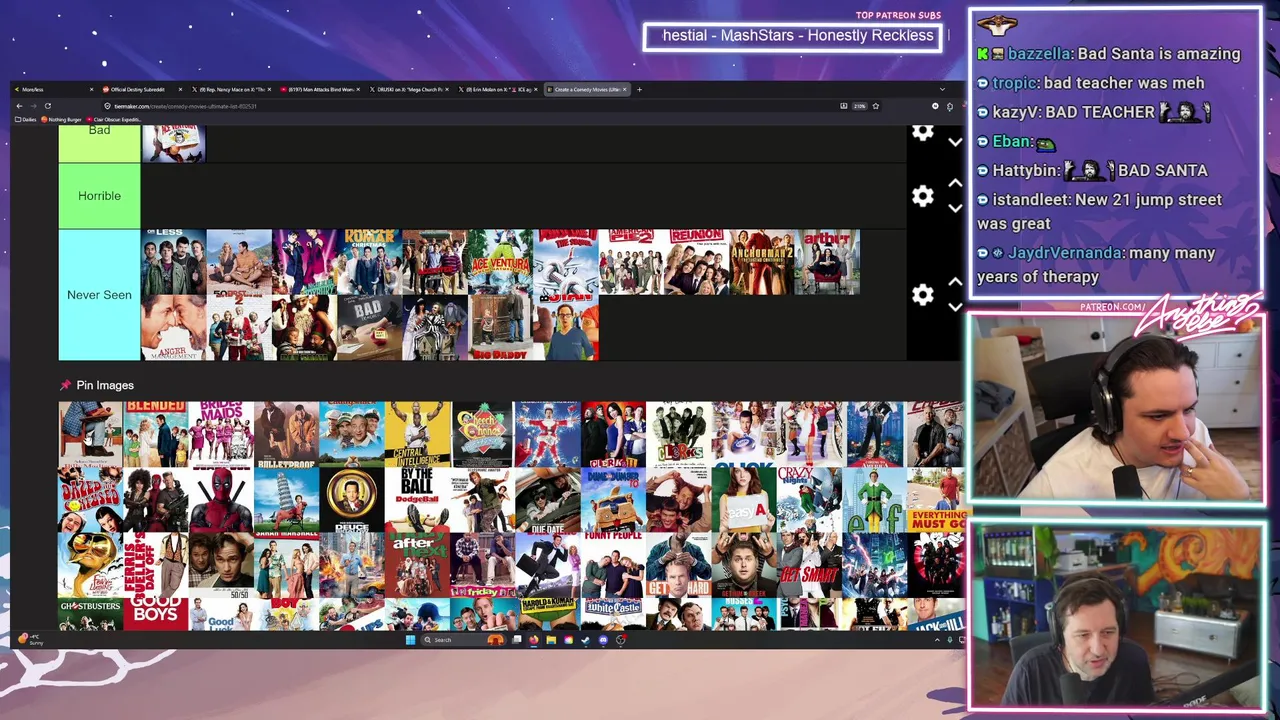Select the Due Date poster
This screenshot has width=1280, height=720.
pyautogui.click(x=547, y=500)
